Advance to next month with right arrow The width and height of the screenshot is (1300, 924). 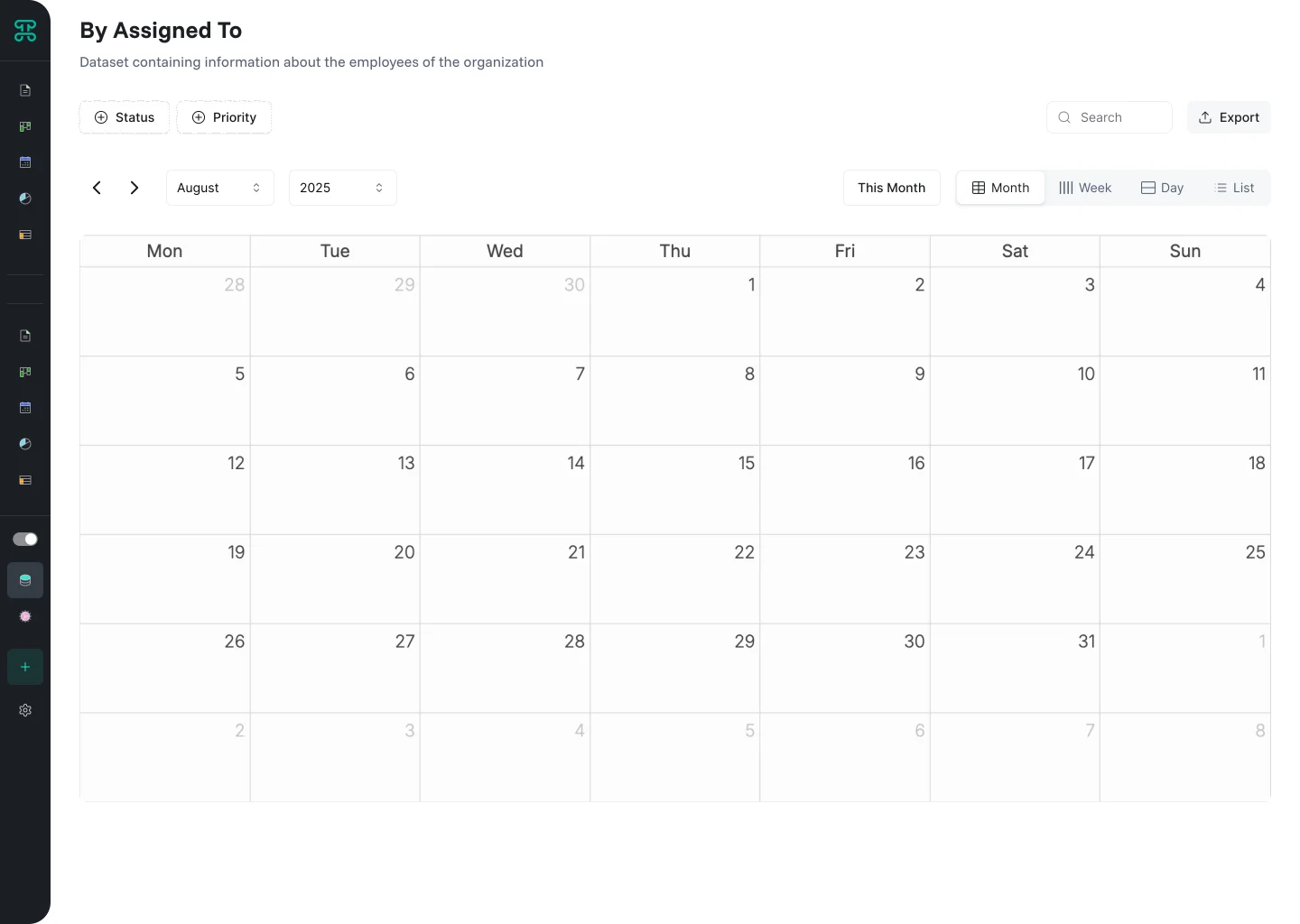pos(135,188)
